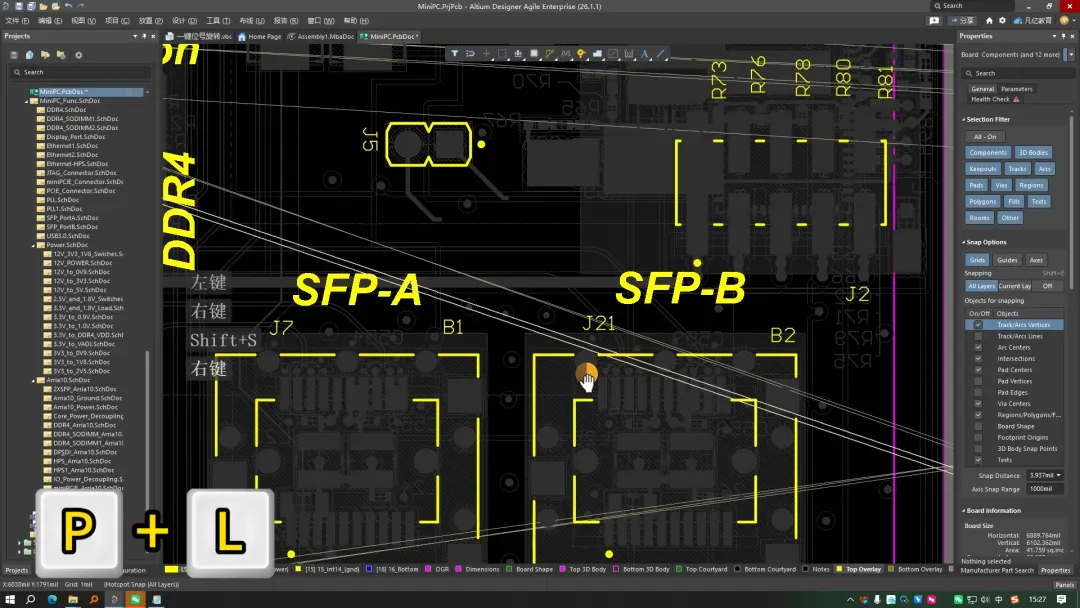Open the Parameters tab in Properties
Image resolution: width=1080 pixels, height=608 pixels.
point(1017,89)
